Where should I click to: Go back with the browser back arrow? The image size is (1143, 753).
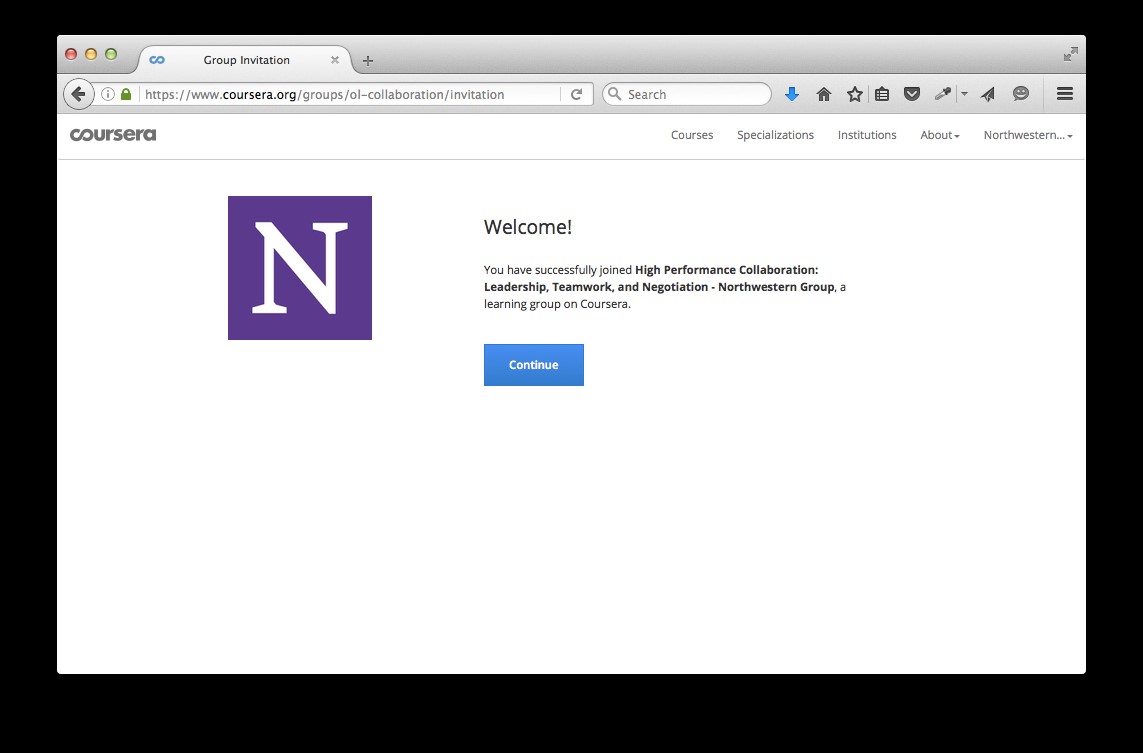[x=78, y=94]
